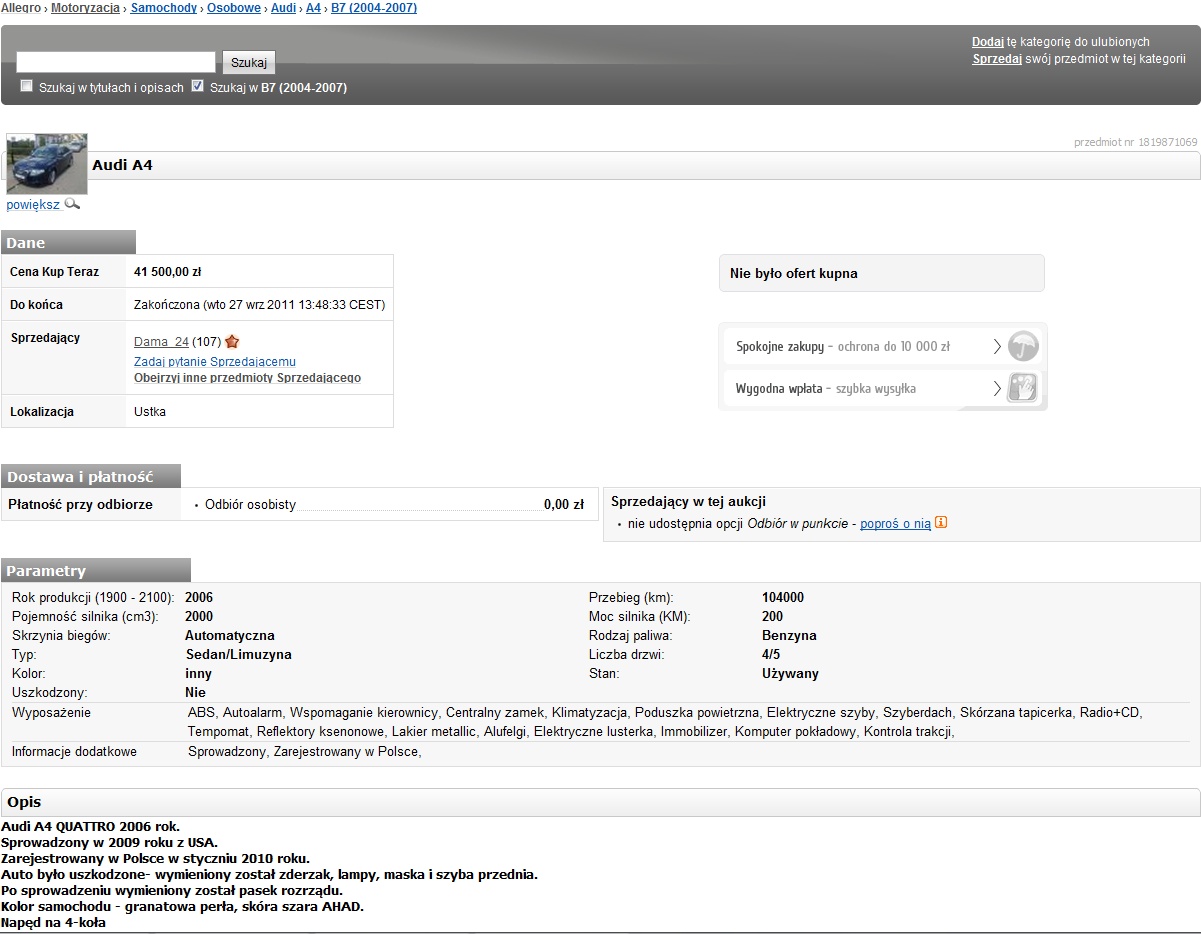Open Audi breadcrumb link
Image resolution: width=1201 pixels, height=934 pixels.
[283, 8]
